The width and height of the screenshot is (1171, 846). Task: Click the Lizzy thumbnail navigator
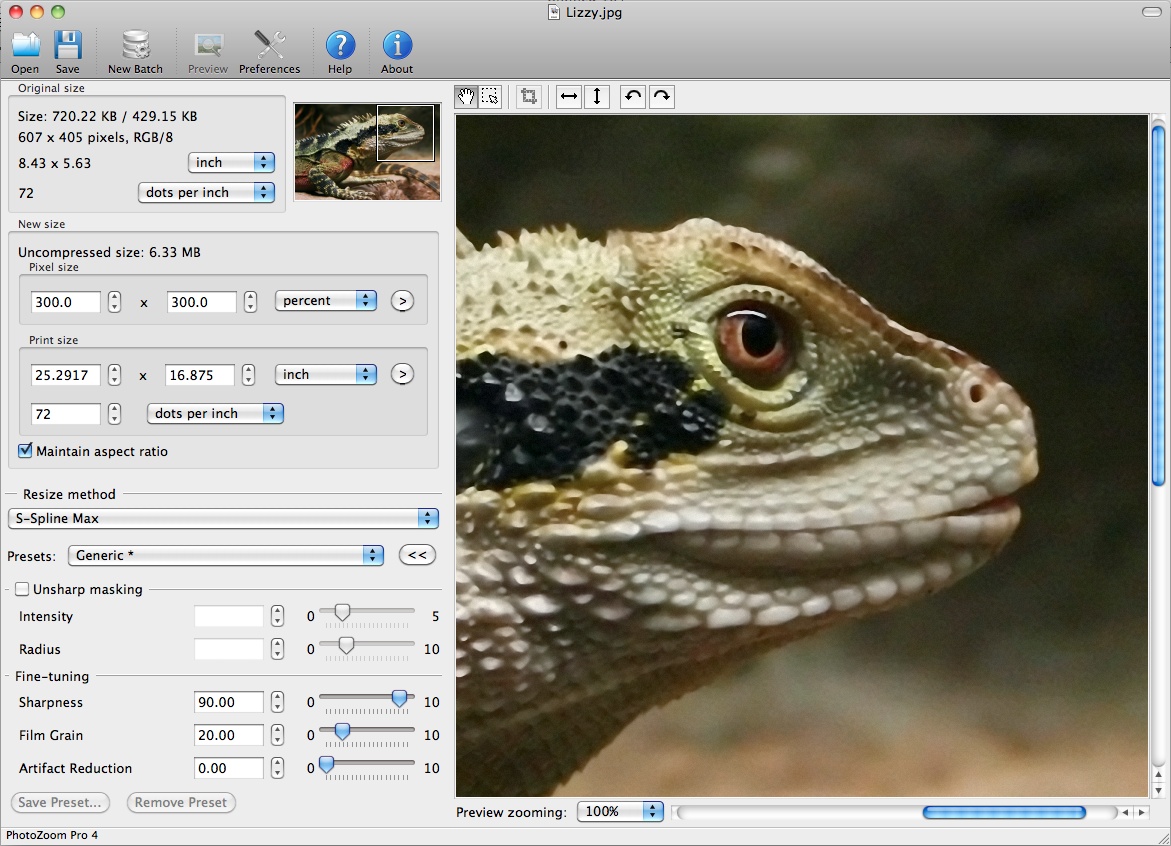[366, 150]
